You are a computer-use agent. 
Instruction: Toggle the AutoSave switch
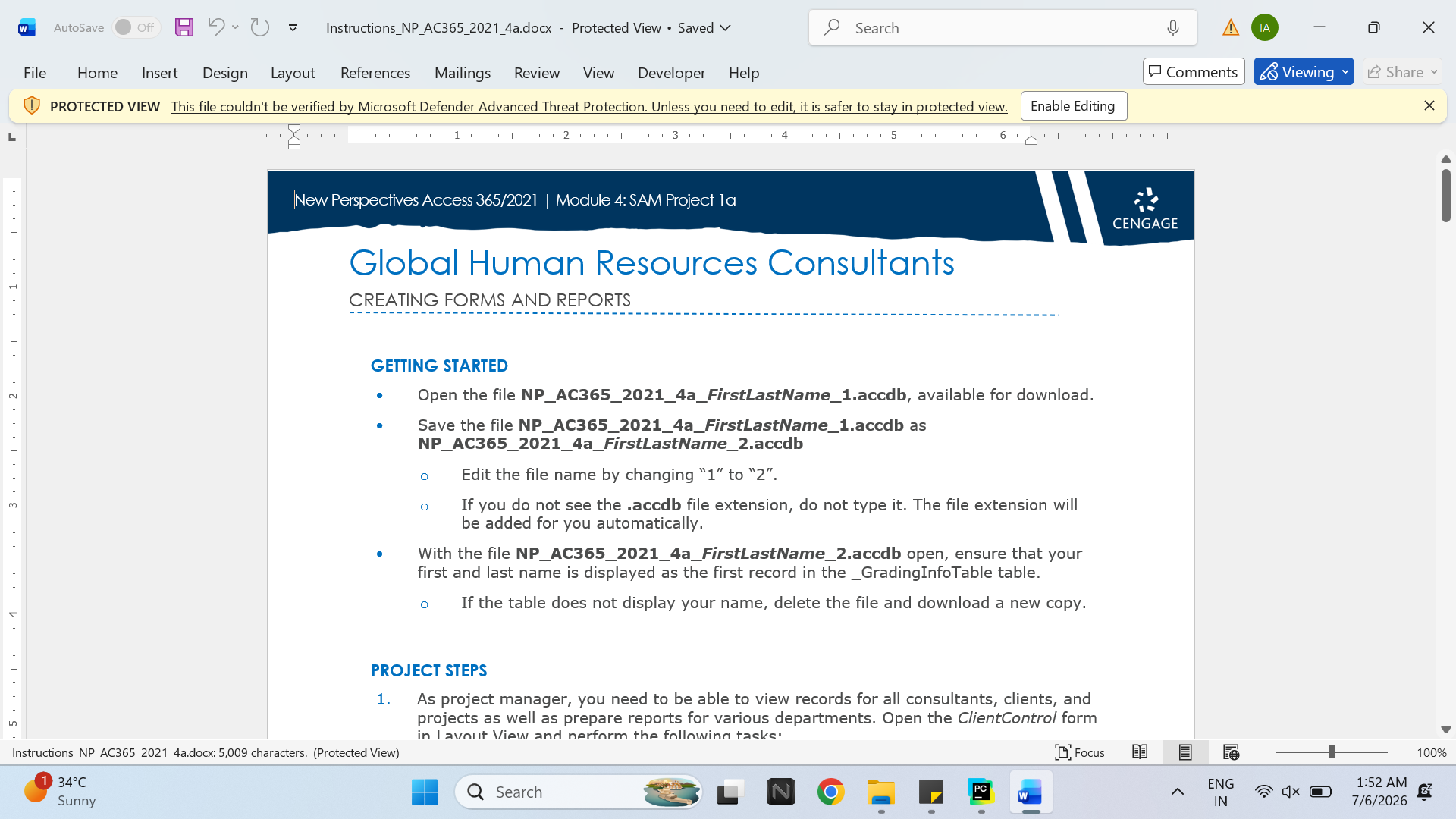coord(136,27)
